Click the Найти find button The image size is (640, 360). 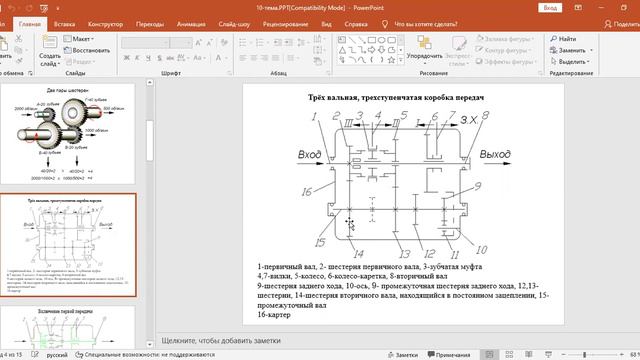pos(563,39)
